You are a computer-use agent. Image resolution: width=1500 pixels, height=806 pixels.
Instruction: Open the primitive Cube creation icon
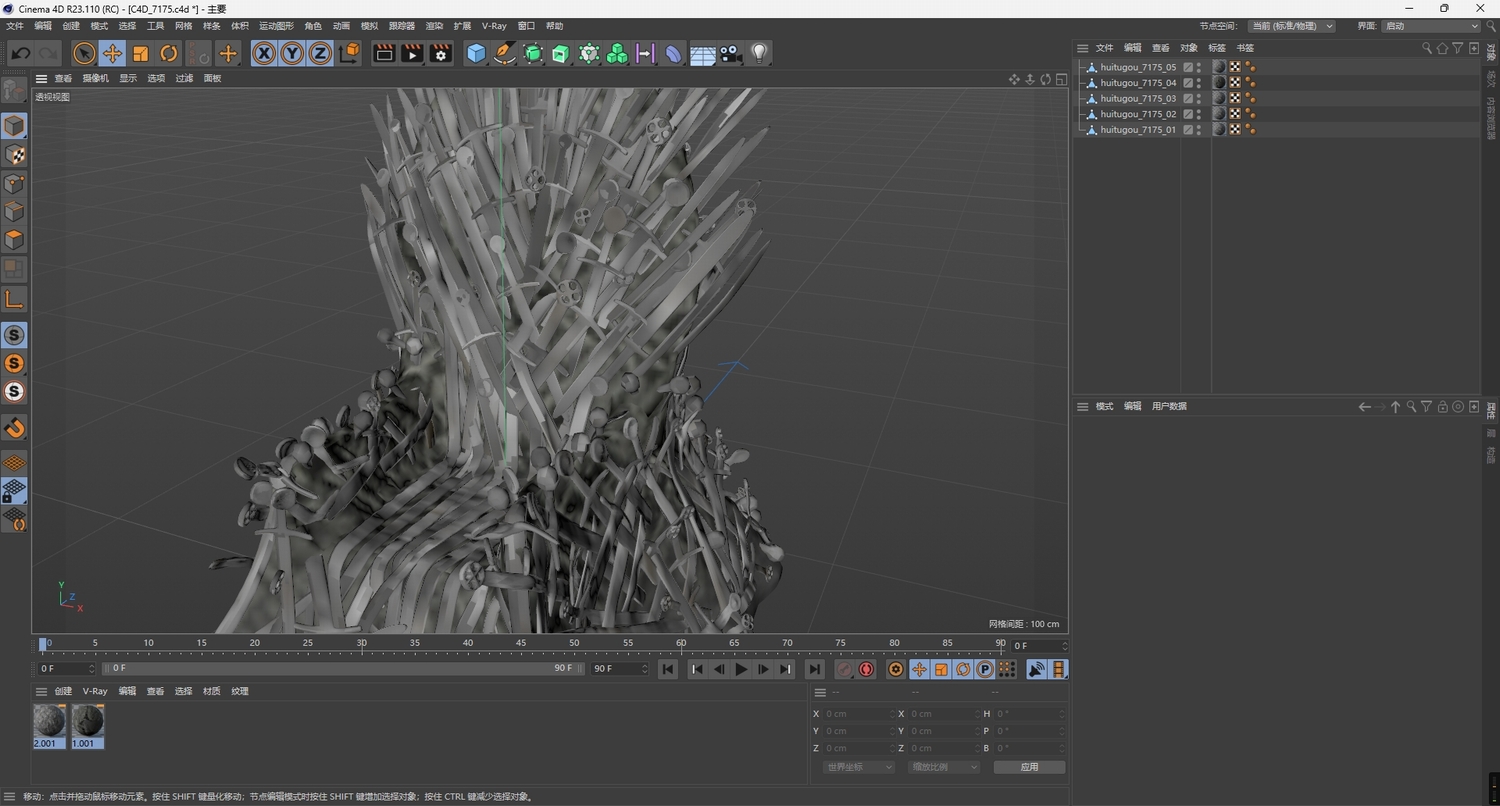(x=476, y=53)
